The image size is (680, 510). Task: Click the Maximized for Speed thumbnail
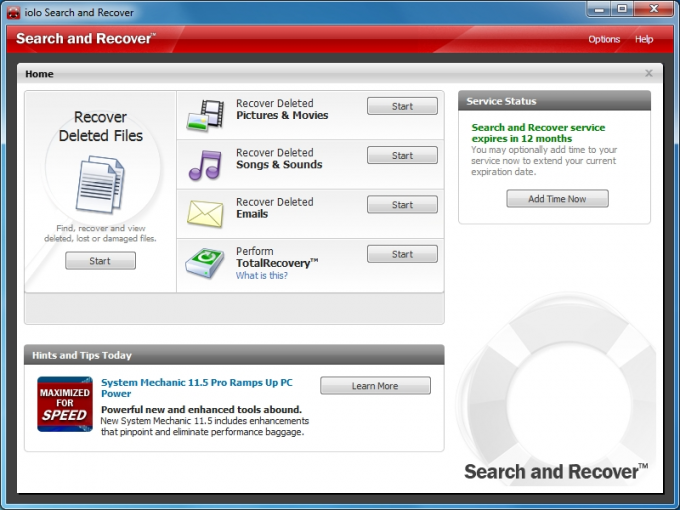[x=65, y=404]
